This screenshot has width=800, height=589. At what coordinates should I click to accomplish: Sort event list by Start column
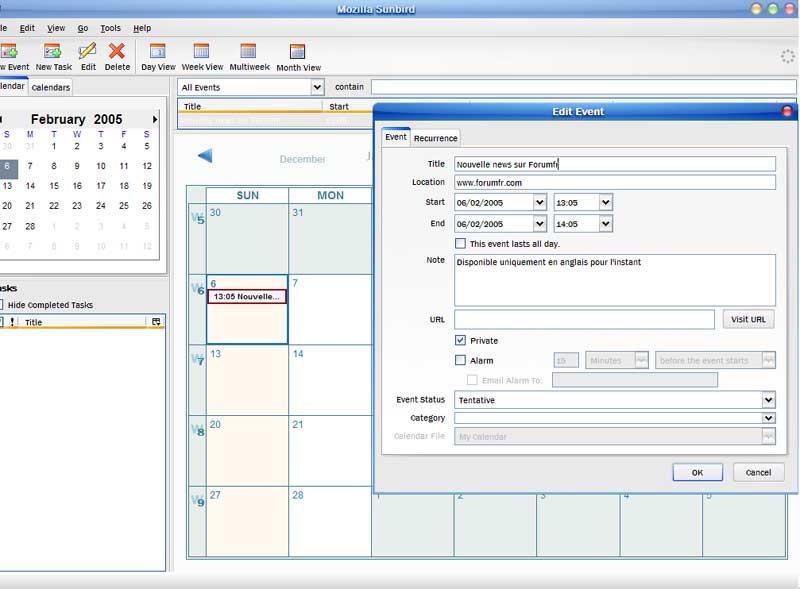pyautogui.click(x=349, y=106)
